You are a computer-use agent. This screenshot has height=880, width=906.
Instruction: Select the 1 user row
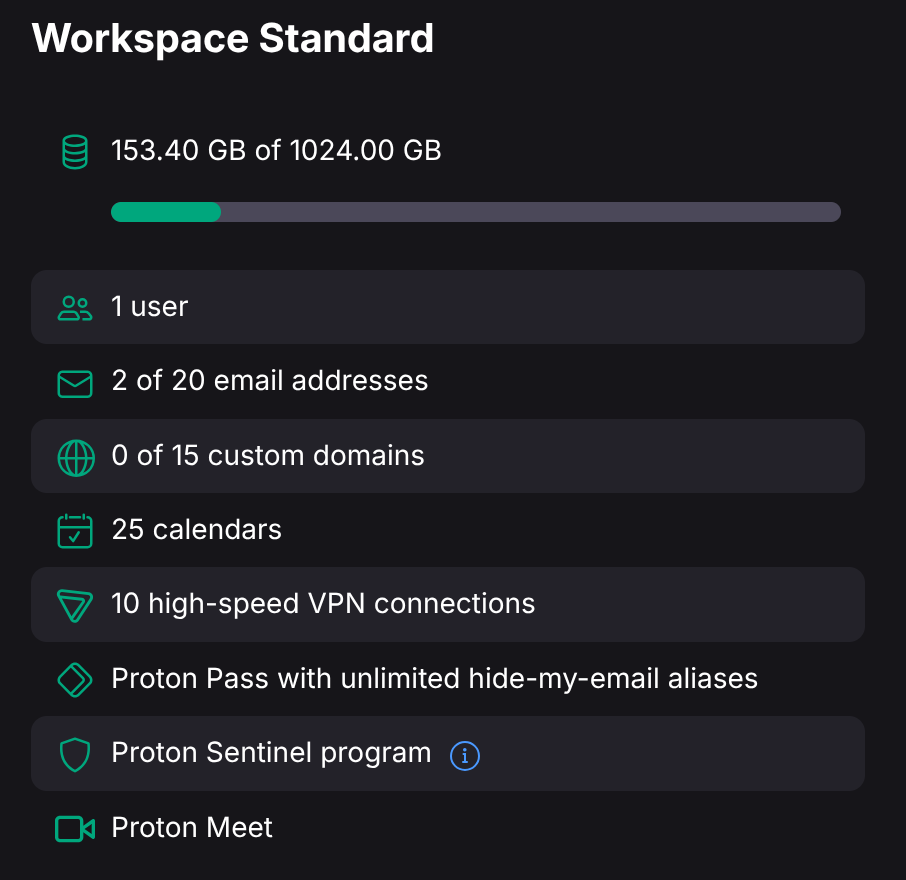[448, 307]
